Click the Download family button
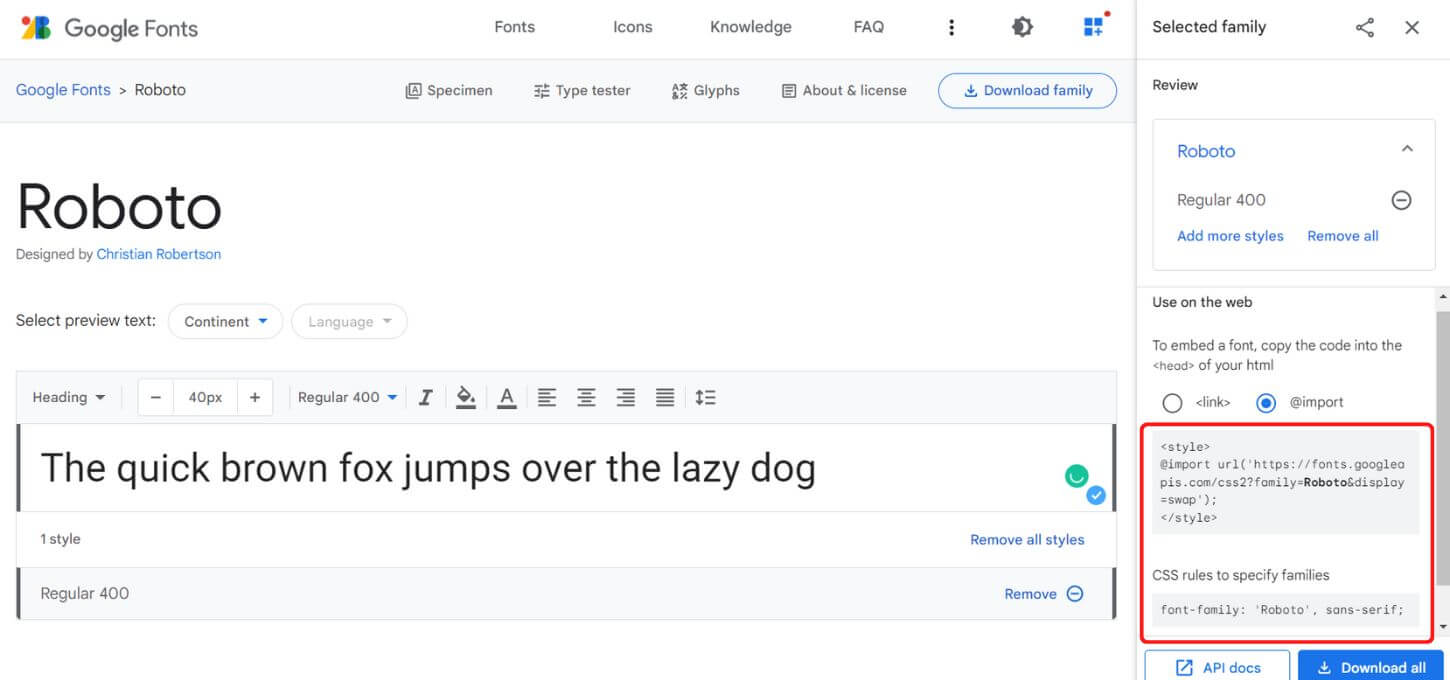This screenshot has width=1450, height=680. pos(1027,90)
